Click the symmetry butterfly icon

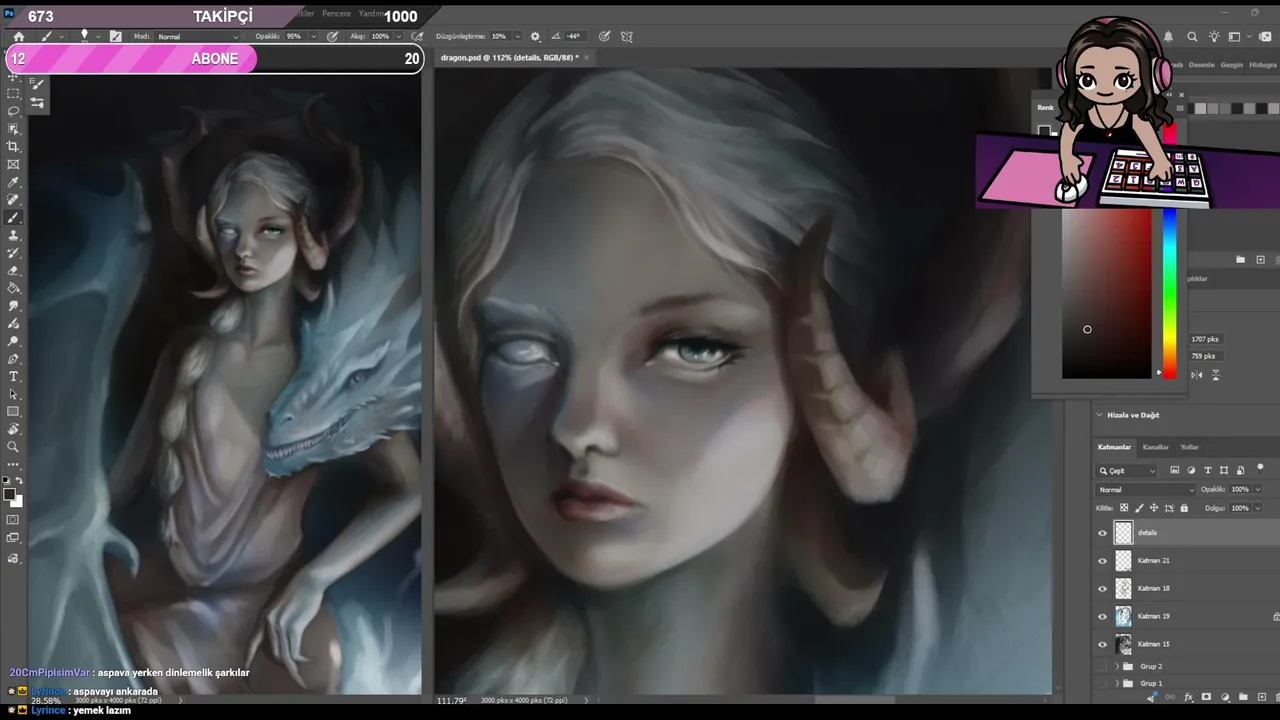(627, 36)
